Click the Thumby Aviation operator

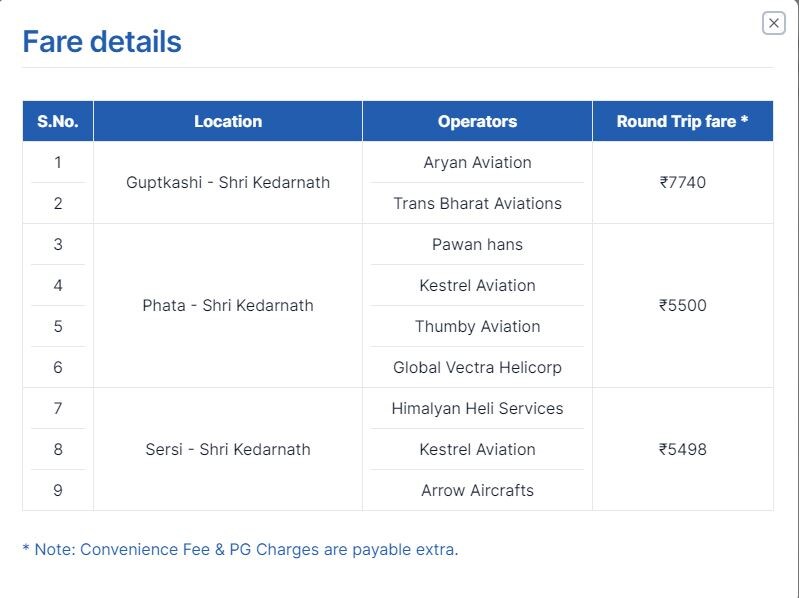477,326
